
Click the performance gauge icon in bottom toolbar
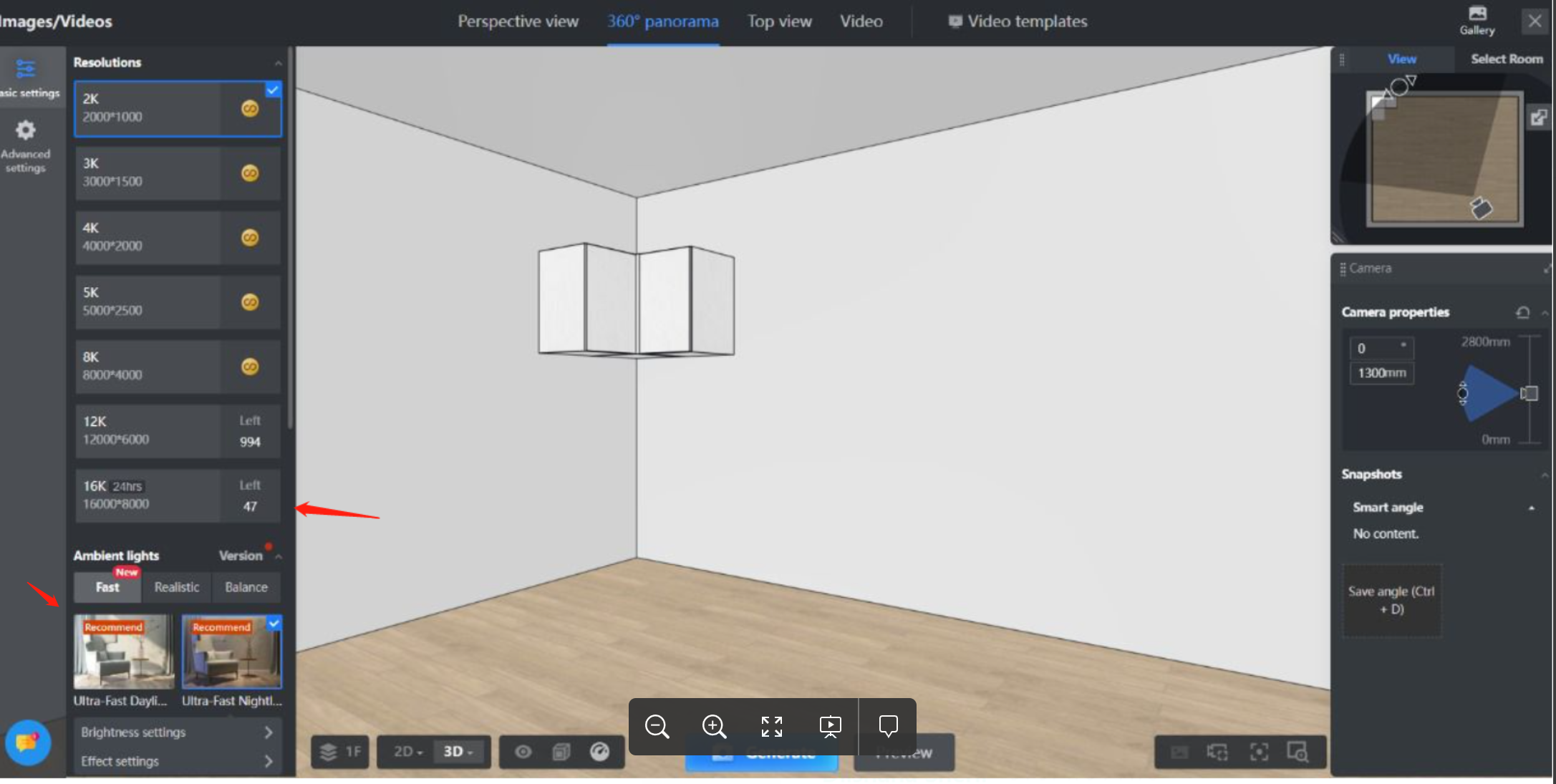pos(599,751)
